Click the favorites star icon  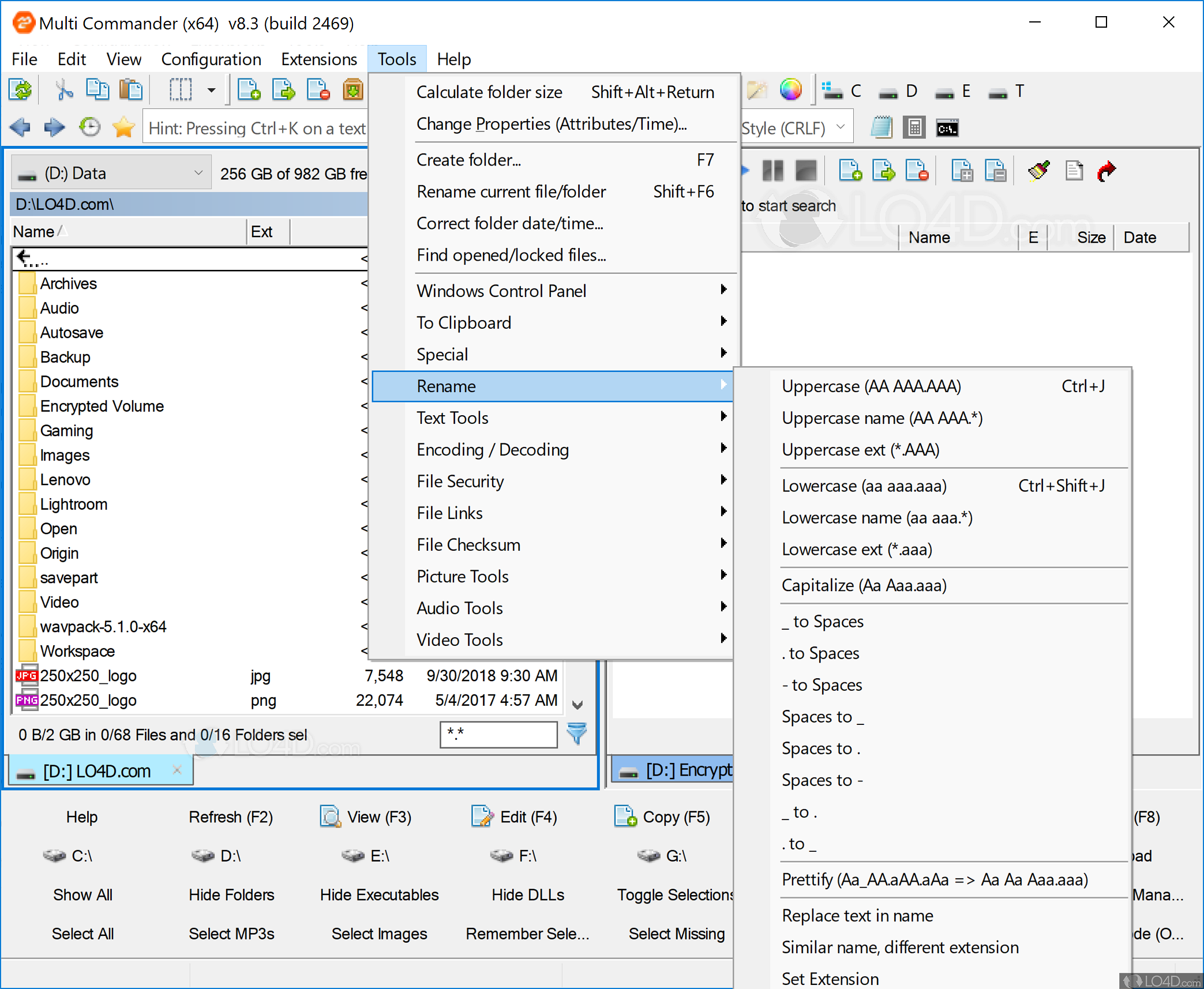point(123,127)
